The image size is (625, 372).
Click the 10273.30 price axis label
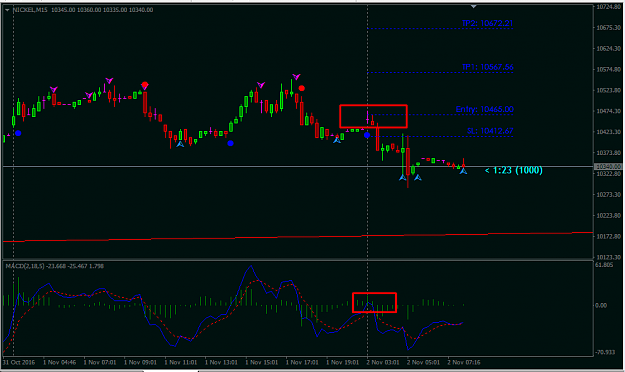tap(609, 195)
